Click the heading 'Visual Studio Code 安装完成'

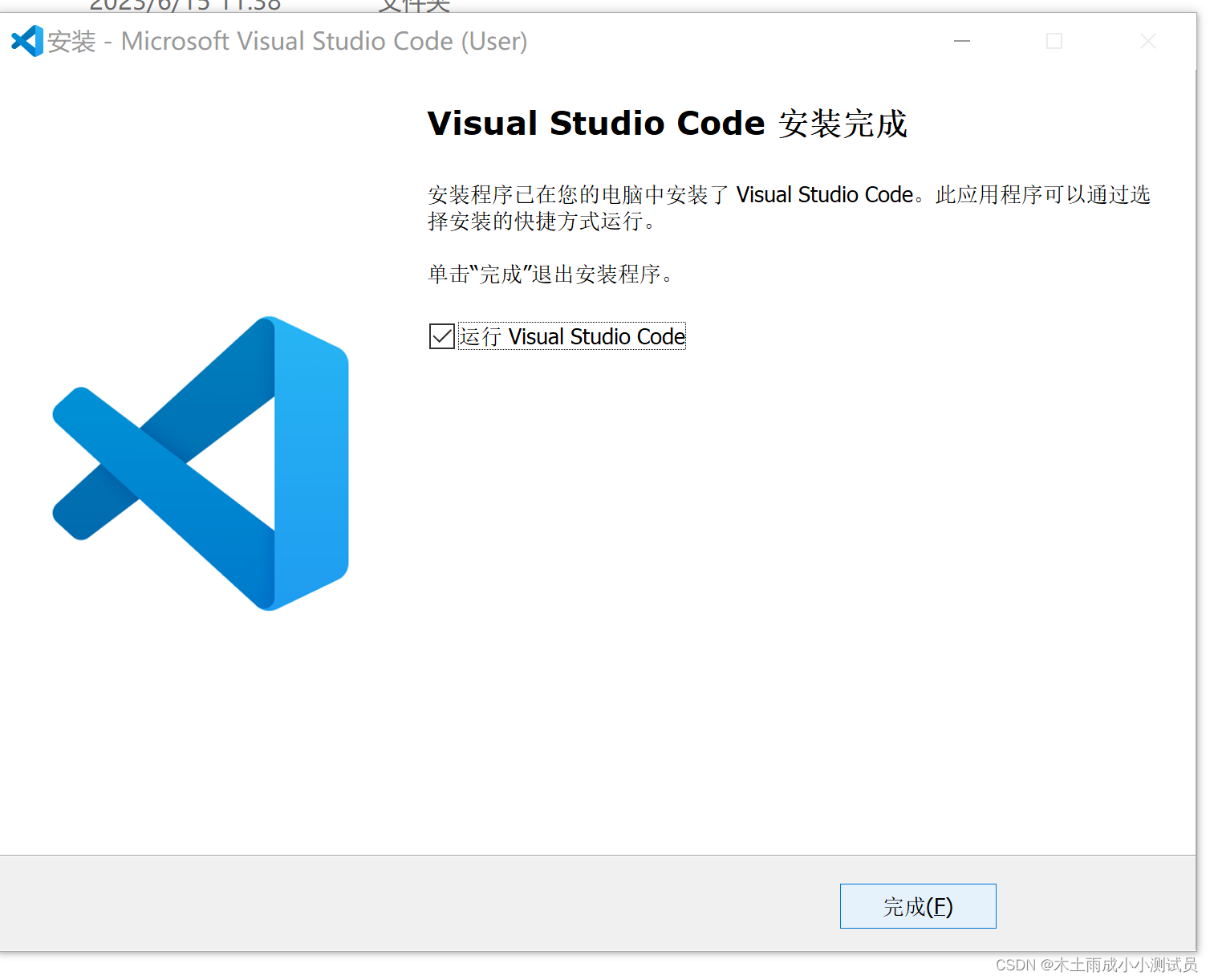click(668, 124)
